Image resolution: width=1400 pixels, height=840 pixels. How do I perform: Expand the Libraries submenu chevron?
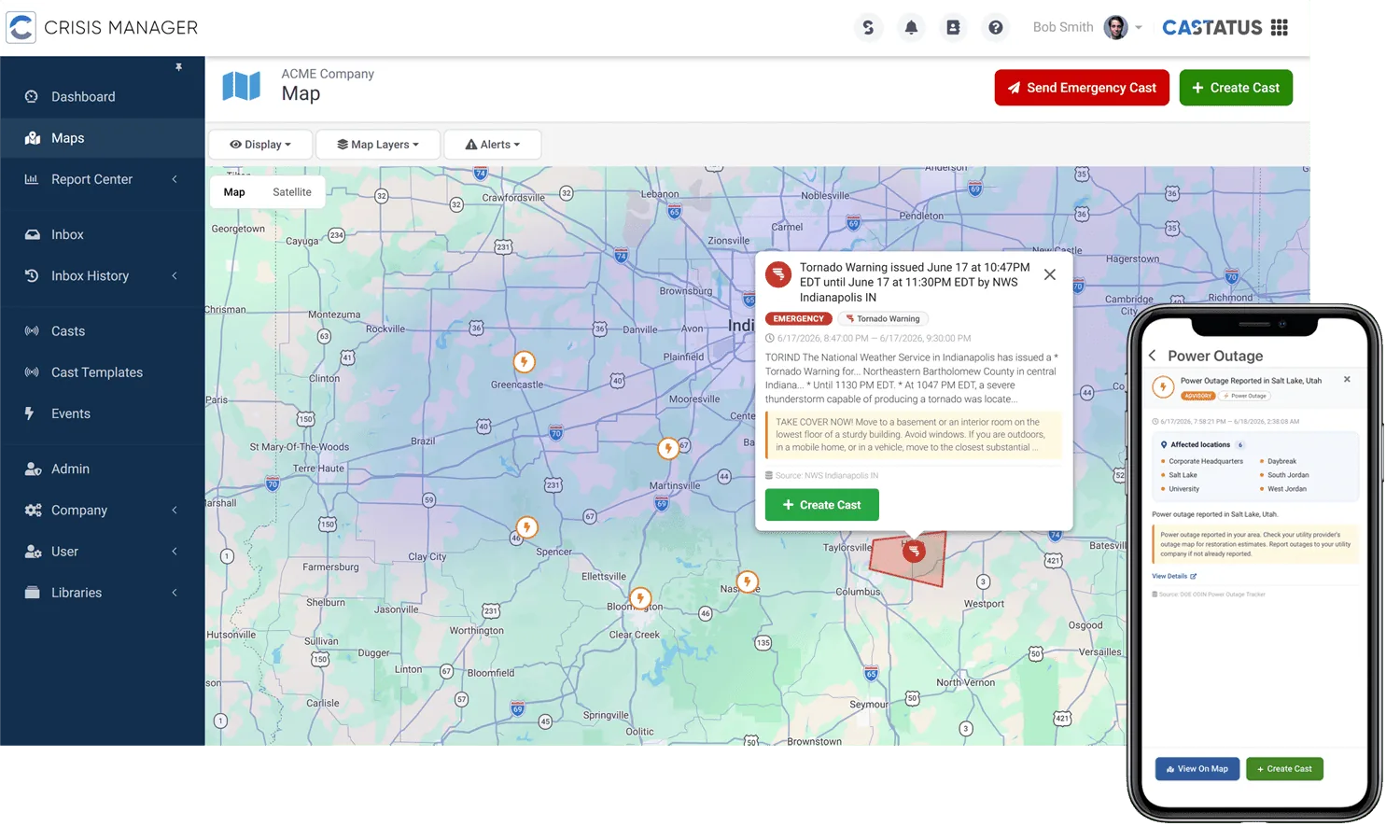pyautogui.click(x=175, y=593)
